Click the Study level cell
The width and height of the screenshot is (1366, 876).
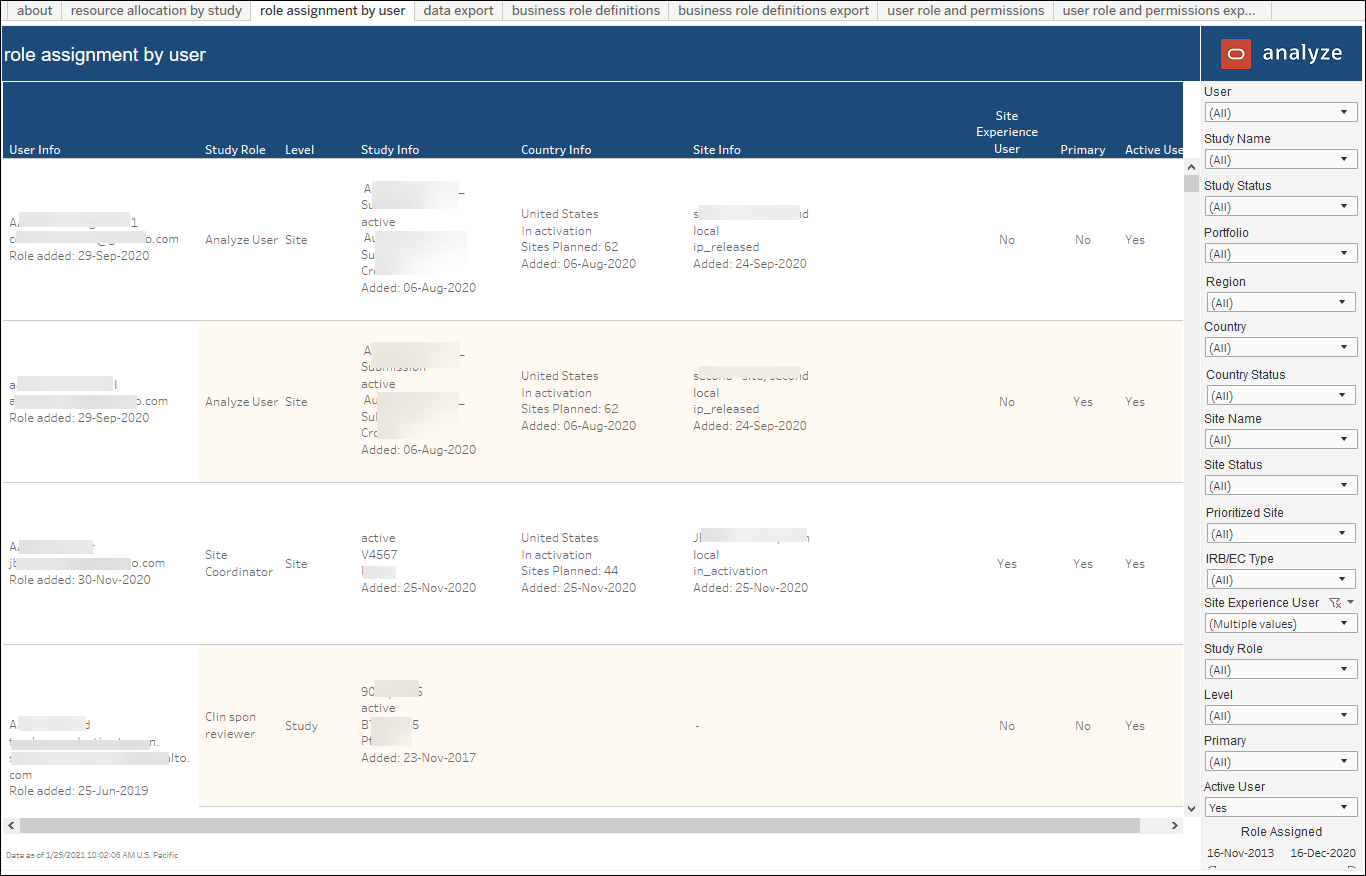coord(302,726)
